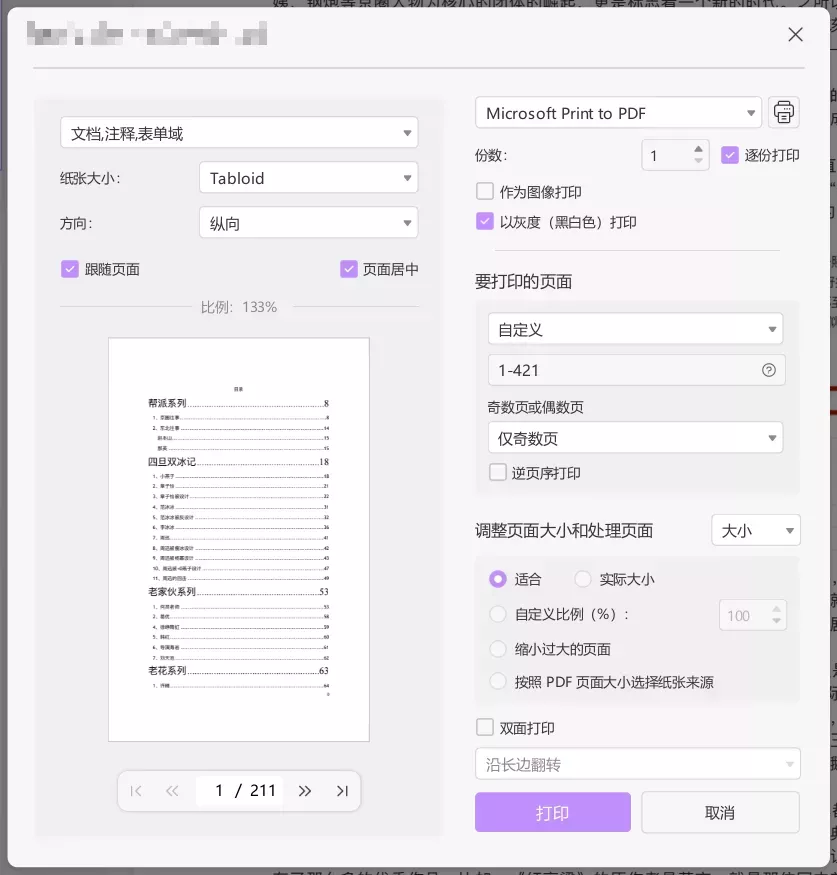Increase copies count with up arrow
Image resolution: width=837 pixels, height=875 pixels.
(x=698, y=149)
